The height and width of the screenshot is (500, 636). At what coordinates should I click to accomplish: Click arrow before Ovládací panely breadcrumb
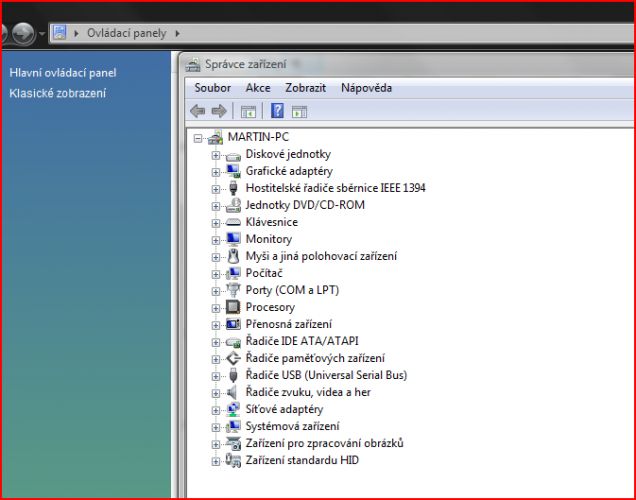click(x=76, y=34)
